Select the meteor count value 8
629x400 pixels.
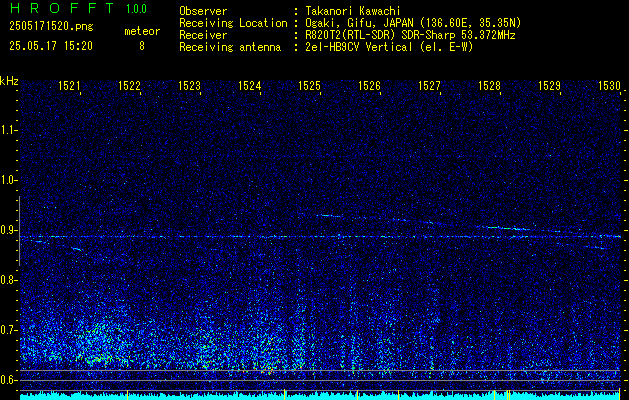(x=142, y=46)
